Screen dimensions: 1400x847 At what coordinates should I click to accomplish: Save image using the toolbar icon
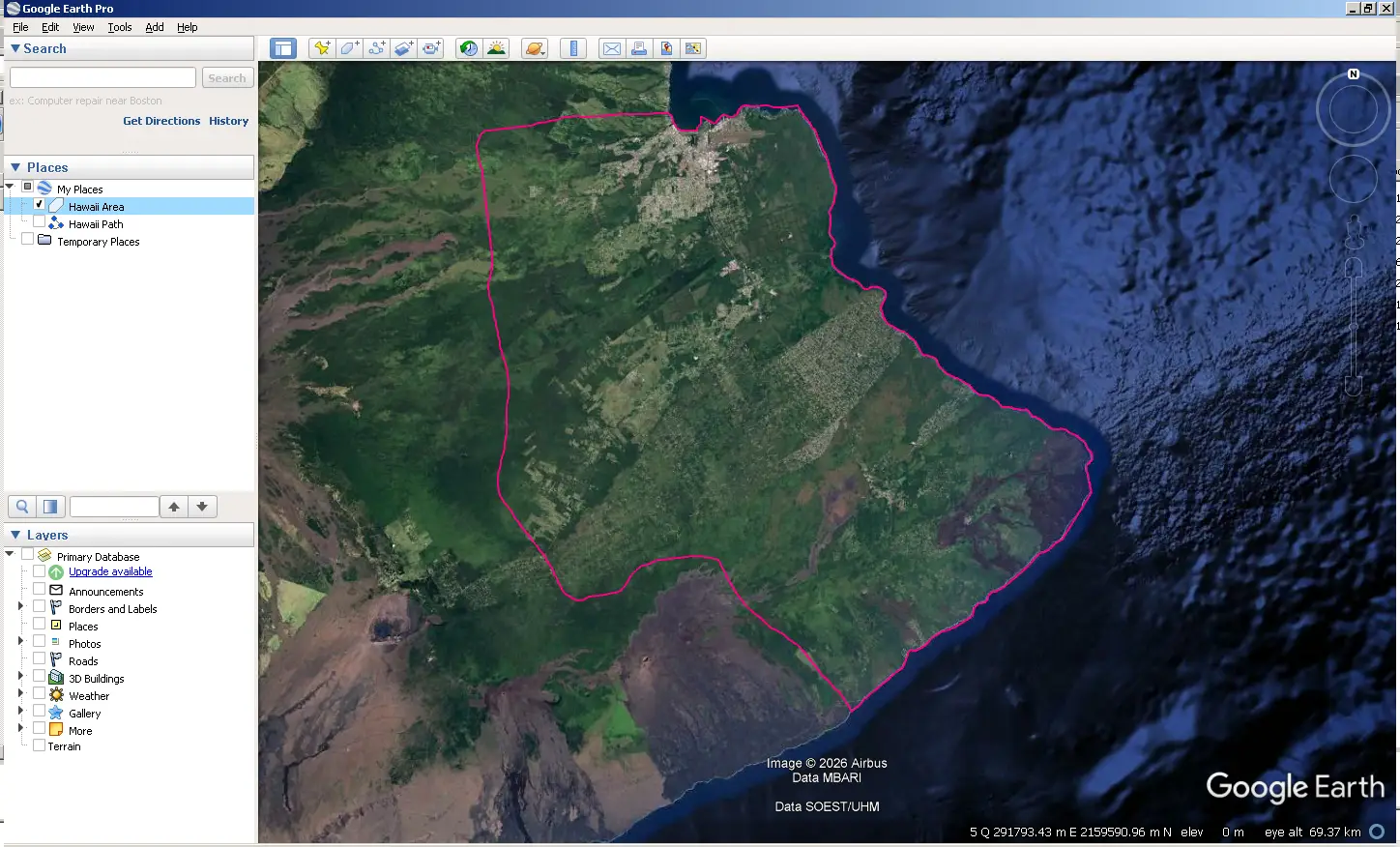coord(666,48)
